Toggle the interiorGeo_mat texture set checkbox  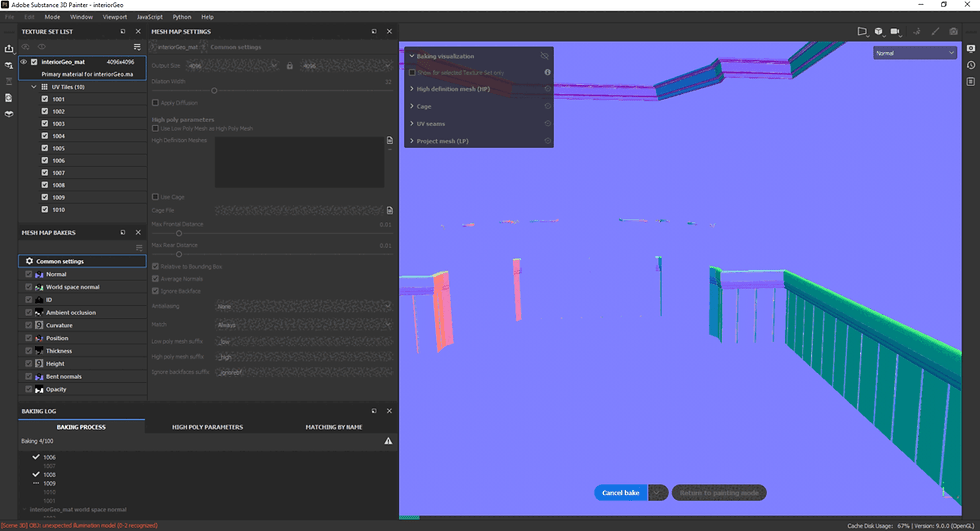pyautogui.click(x=34, y=62)
